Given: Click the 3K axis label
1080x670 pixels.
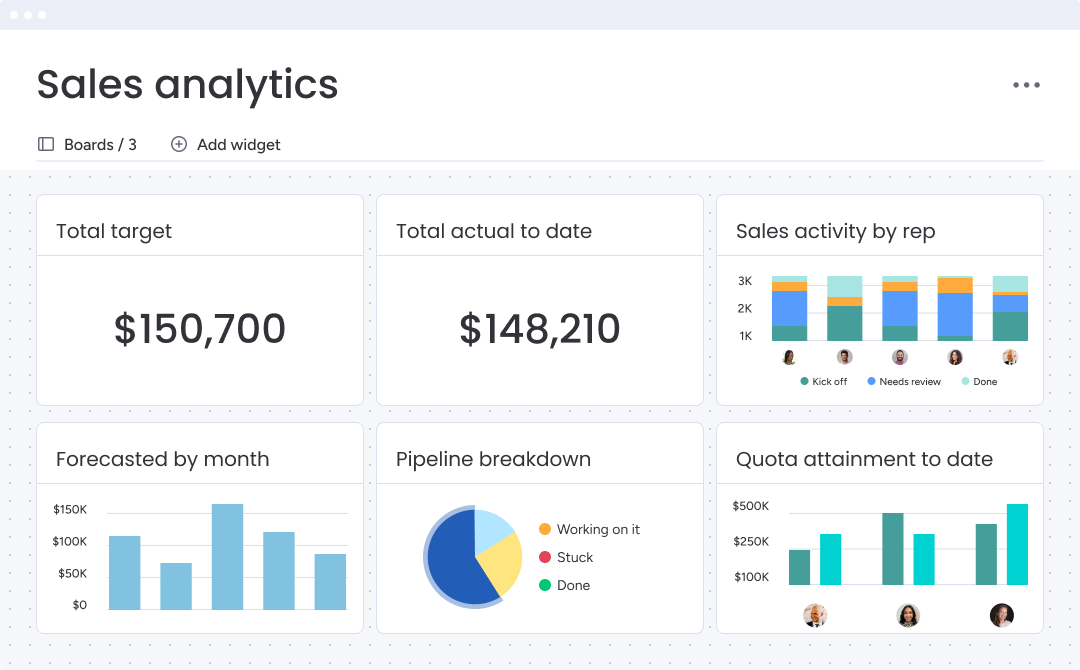Looking at the screenshot, I should [x=745, y=281].
